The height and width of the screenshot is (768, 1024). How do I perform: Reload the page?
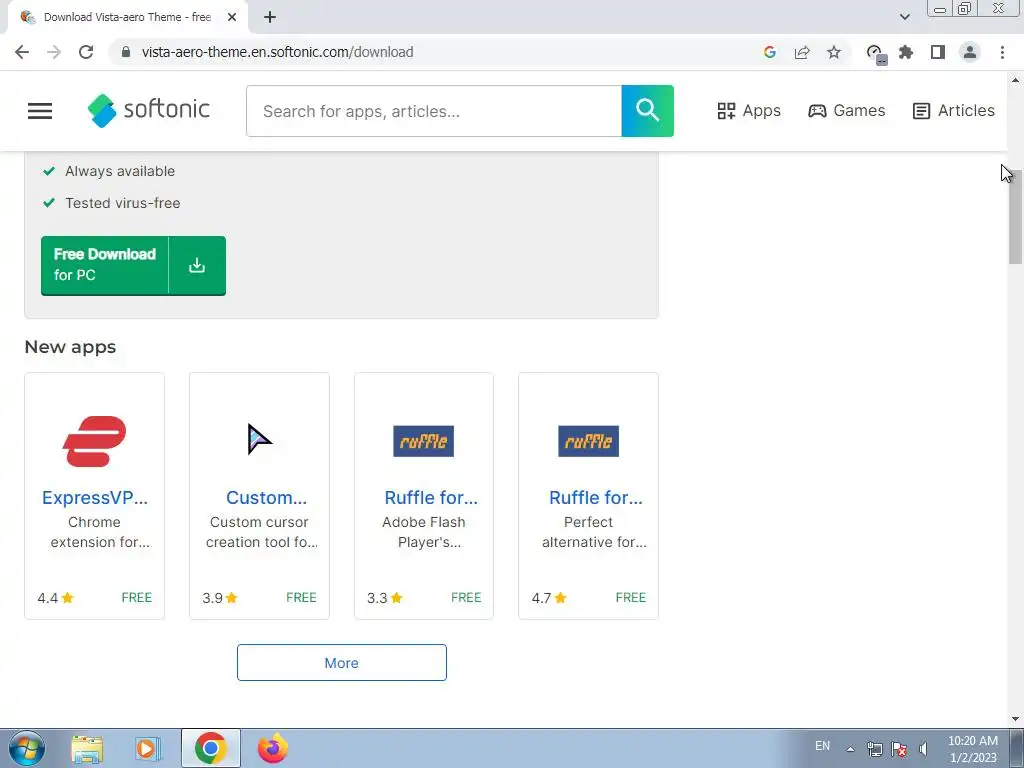[86, 52]
